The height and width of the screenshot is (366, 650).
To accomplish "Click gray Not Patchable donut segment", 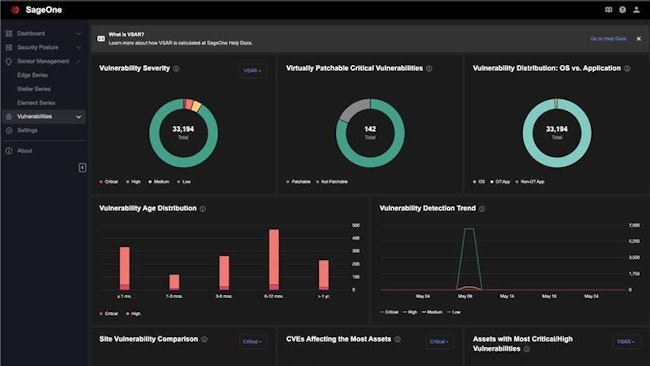I will [354, 109].
